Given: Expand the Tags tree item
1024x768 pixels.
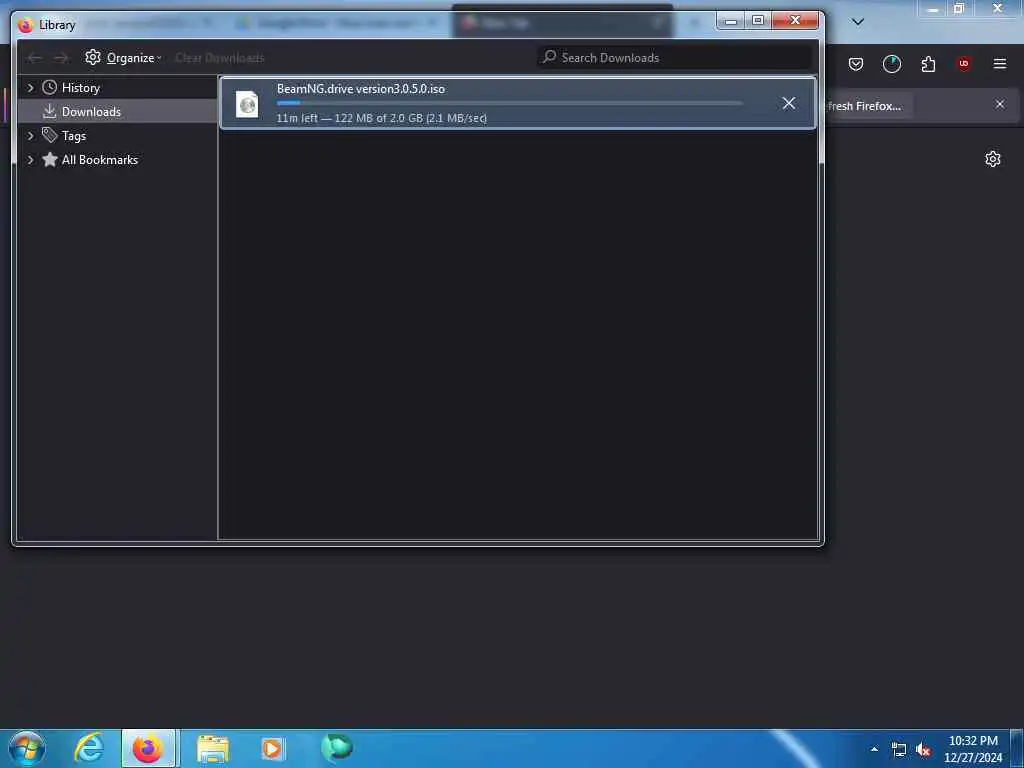Looking at the screenshot, I should pyautogui.click(x=30, y=136).
